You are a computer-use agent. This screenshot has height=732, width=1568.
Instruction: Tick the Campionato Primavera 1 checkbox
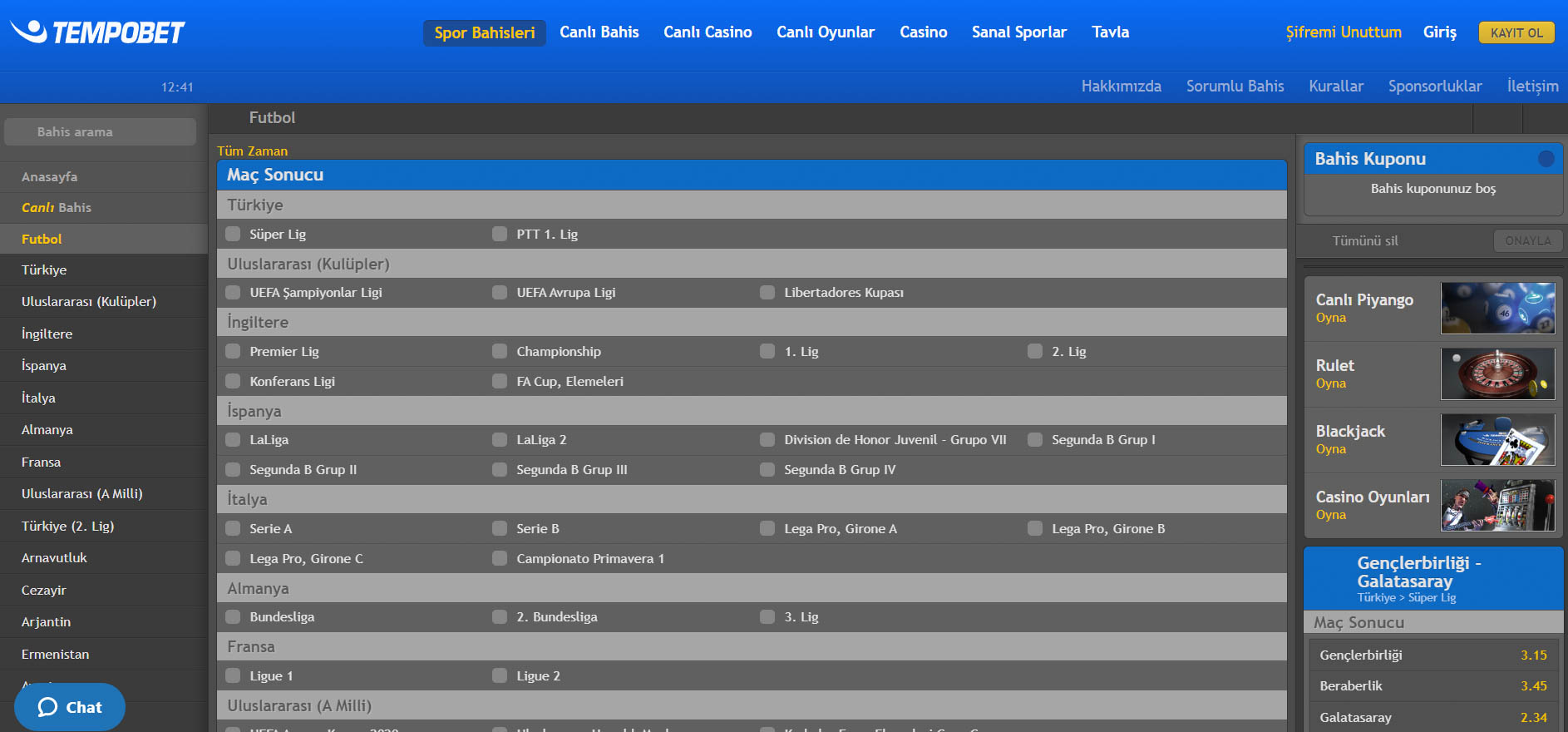click(x=500, y=558)
